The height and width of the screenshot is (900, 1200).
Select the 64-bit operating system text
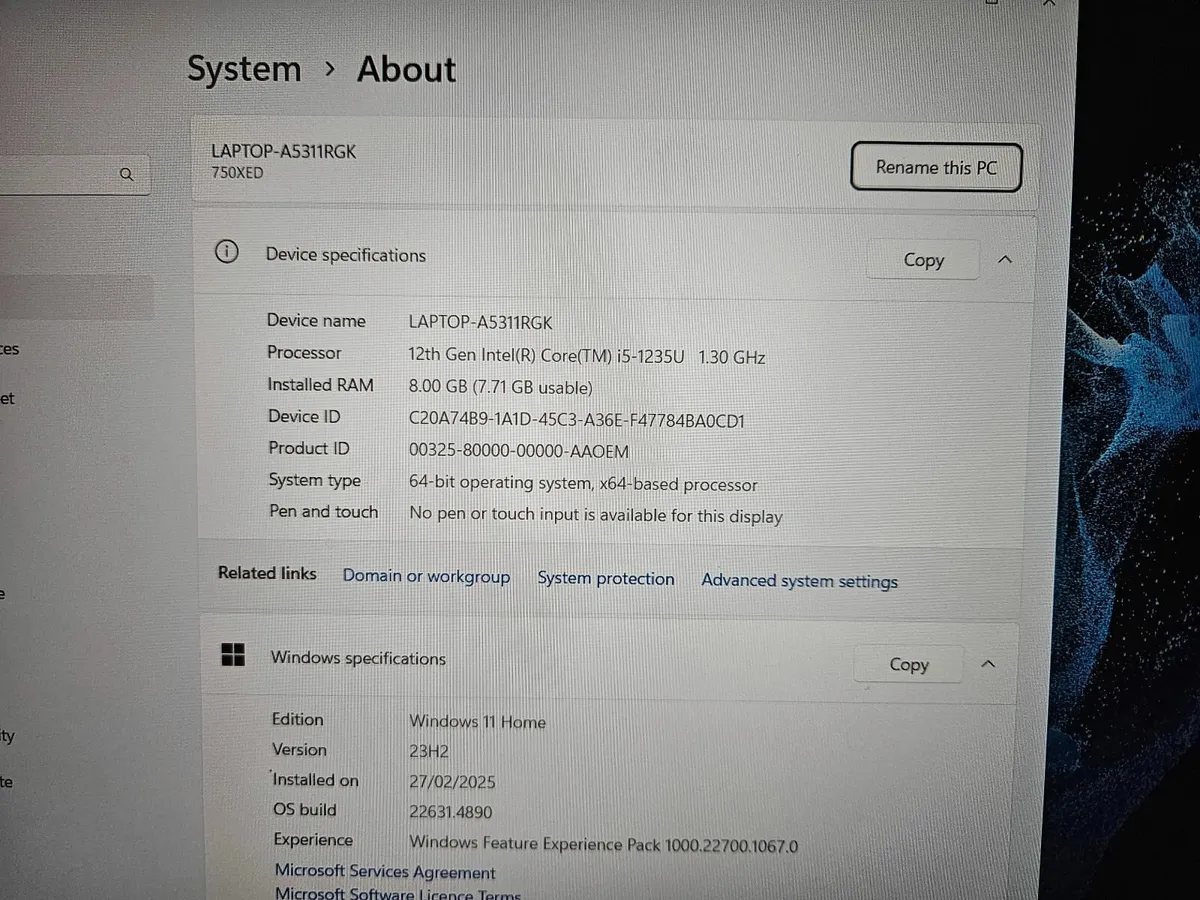(583, 484)
